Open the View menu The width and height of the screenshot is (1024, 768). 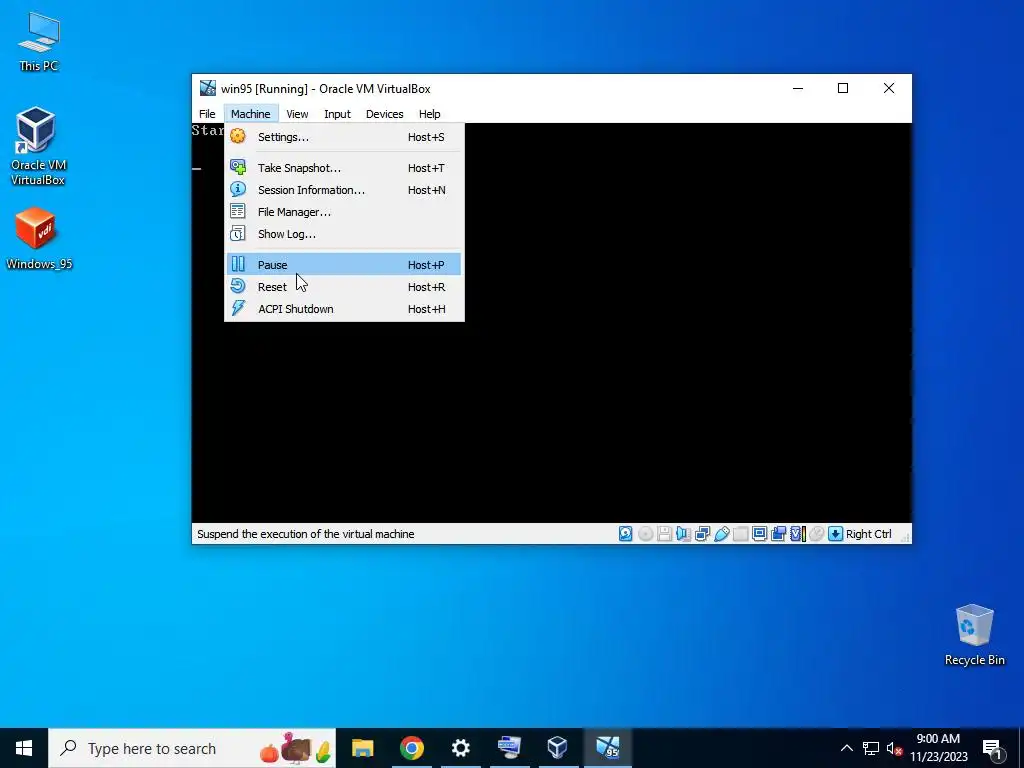tap(297, 114)
